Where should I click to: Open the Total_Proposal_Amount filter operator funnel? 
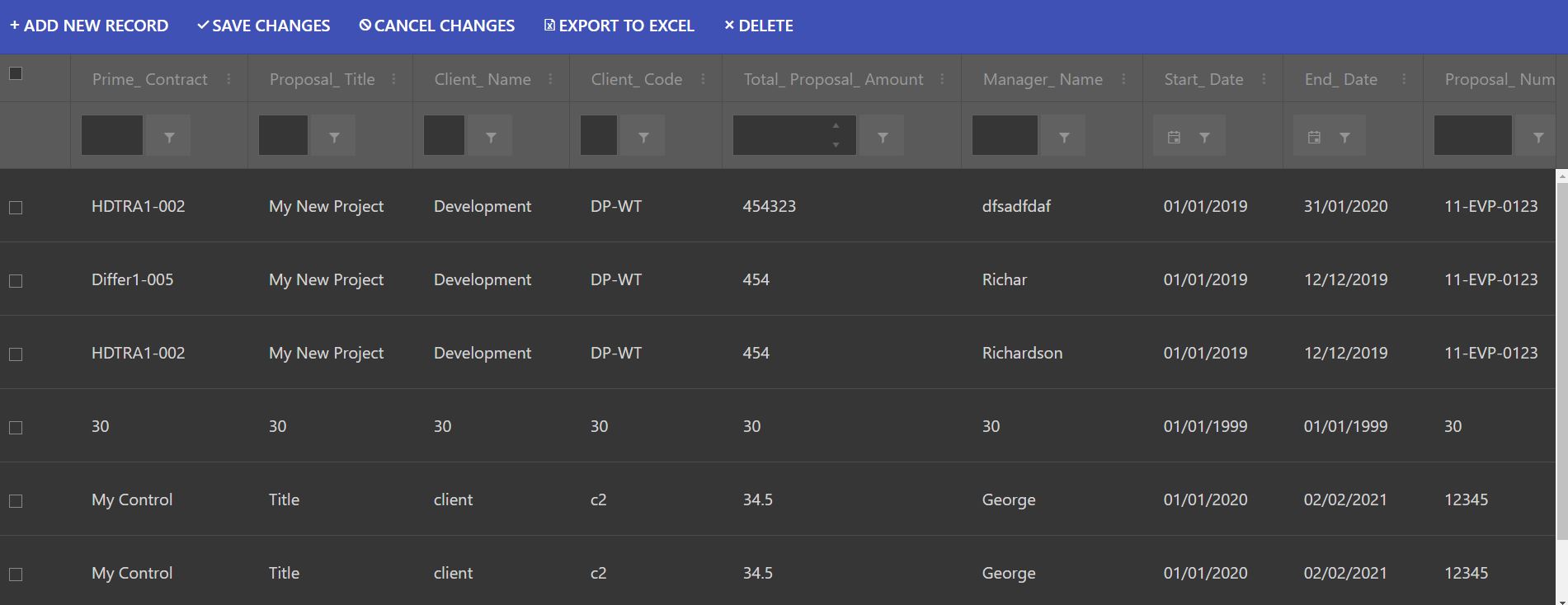click(883, 136)
